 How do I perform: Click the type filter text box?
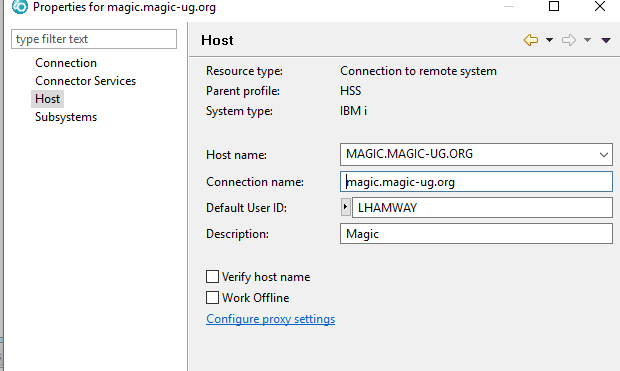94,39
